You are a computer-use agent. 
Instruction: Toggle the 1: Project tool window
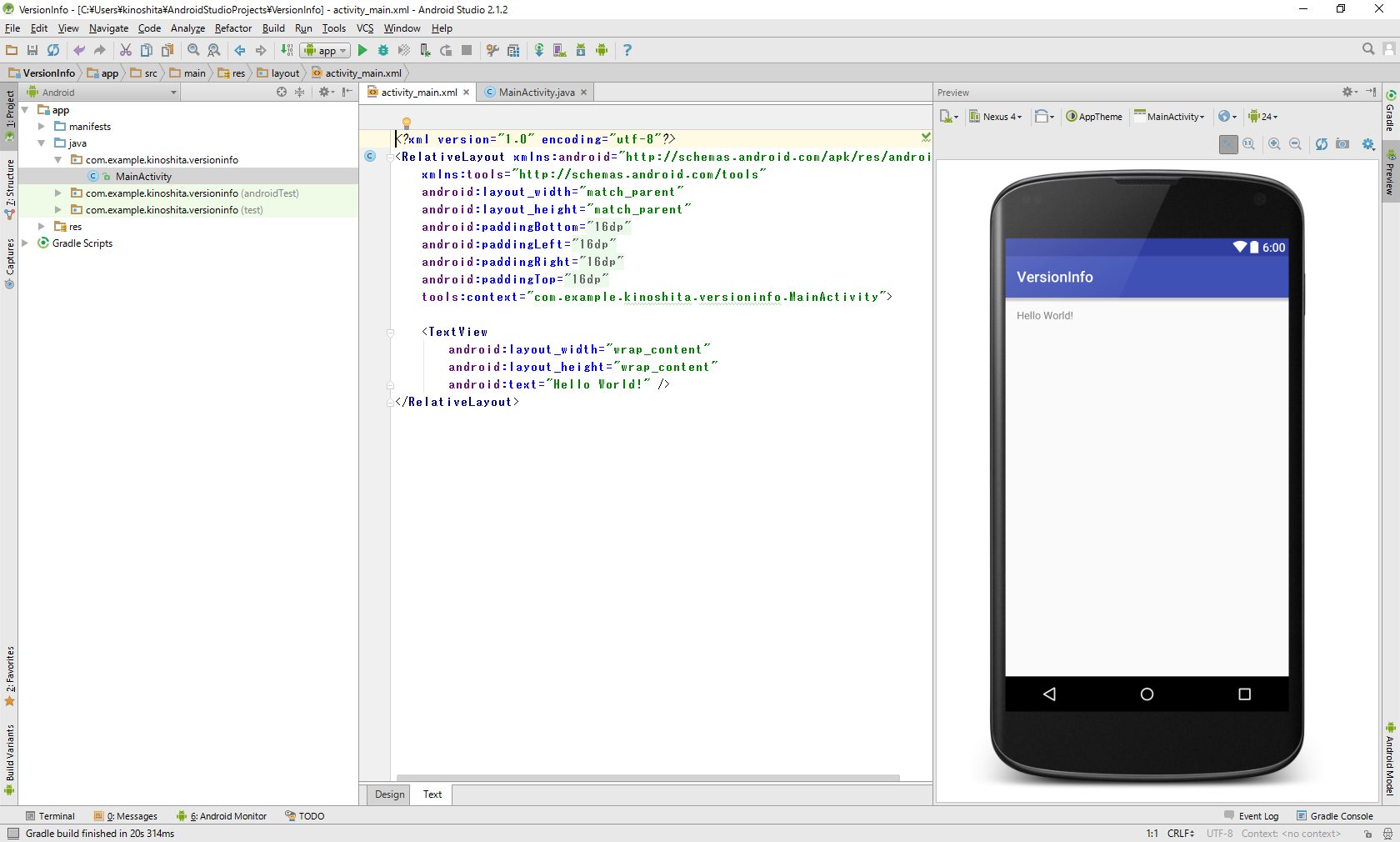point(10,108)
